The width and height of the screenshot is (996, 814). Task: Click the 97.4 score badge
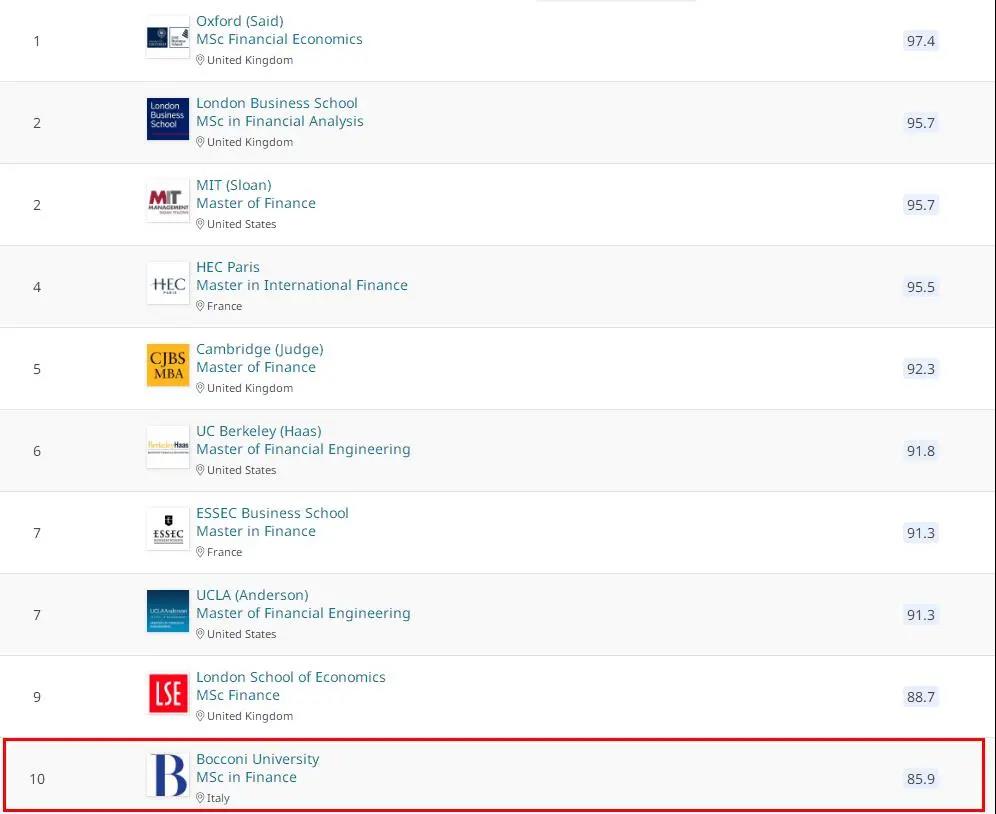point(920,41)
